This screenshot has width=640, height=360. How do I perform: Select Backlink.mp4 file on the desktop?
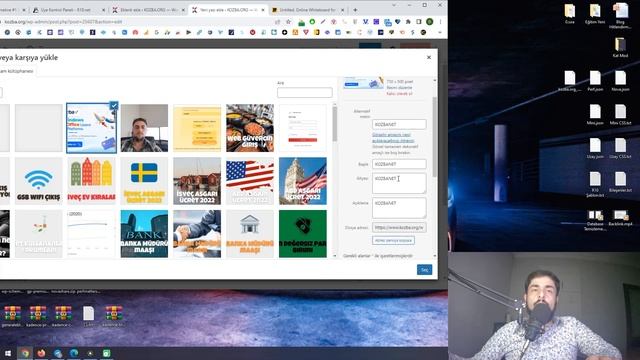coord(620,218)
